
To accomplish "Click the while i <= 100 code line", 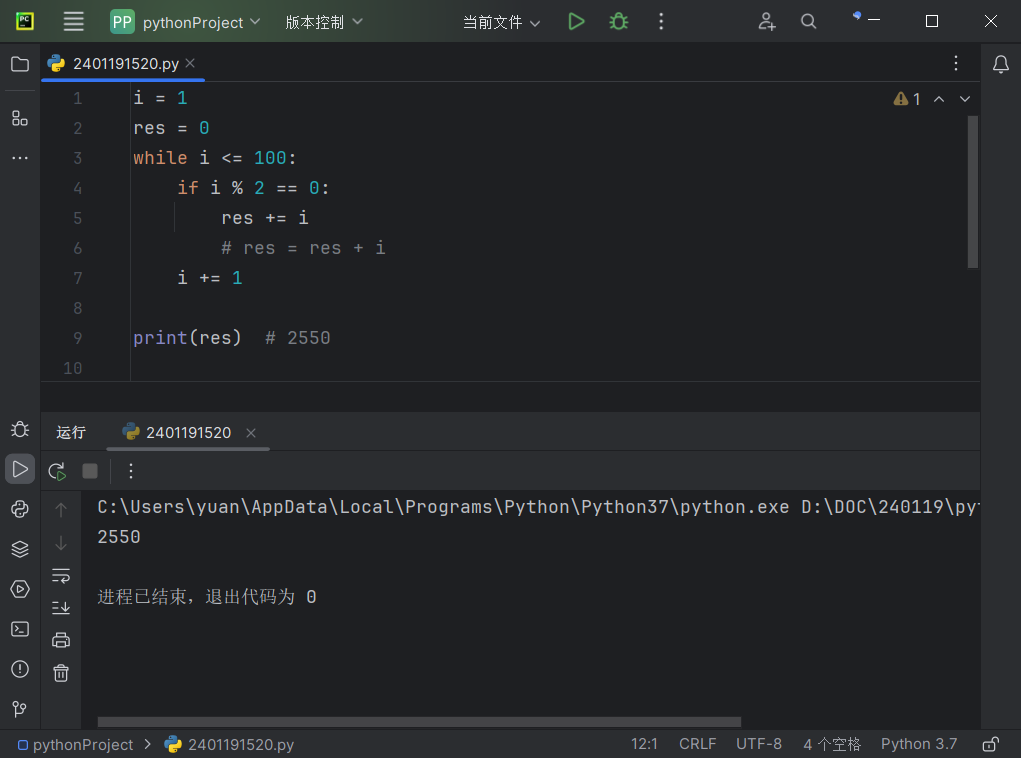I will pyautogui.click(x=215, y=158).
